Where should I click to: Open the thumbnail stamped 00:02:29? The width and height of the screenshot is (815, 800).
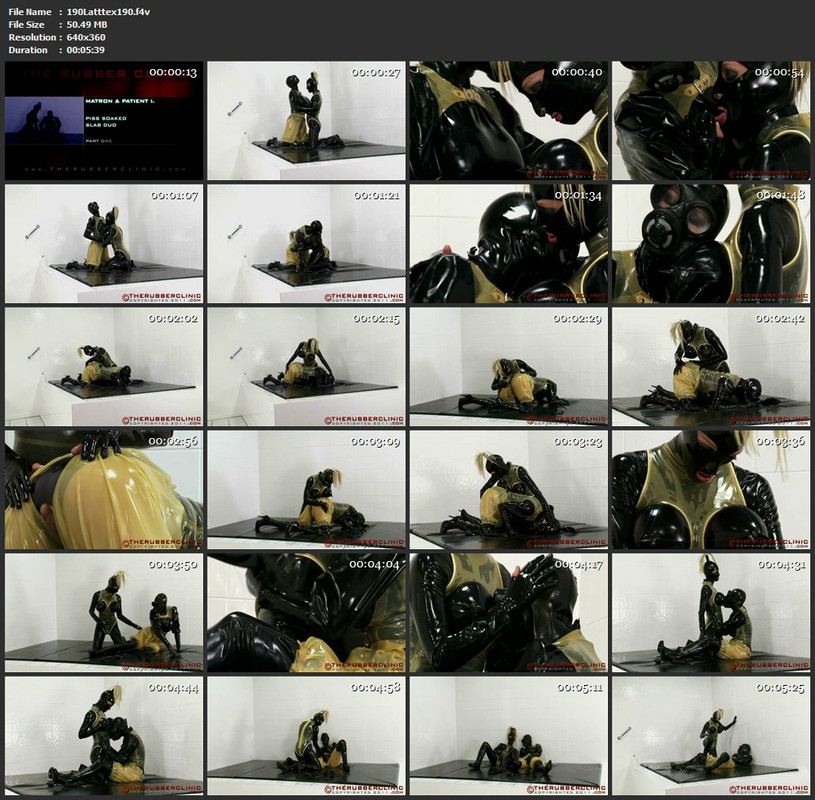point(508,366)
